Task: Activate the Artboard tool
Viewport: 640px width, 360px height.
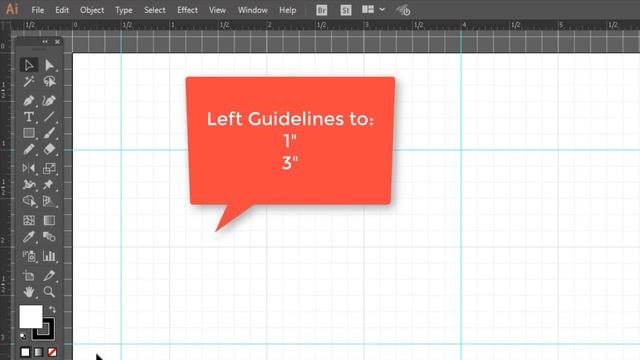Action: (x=29, y=276)
